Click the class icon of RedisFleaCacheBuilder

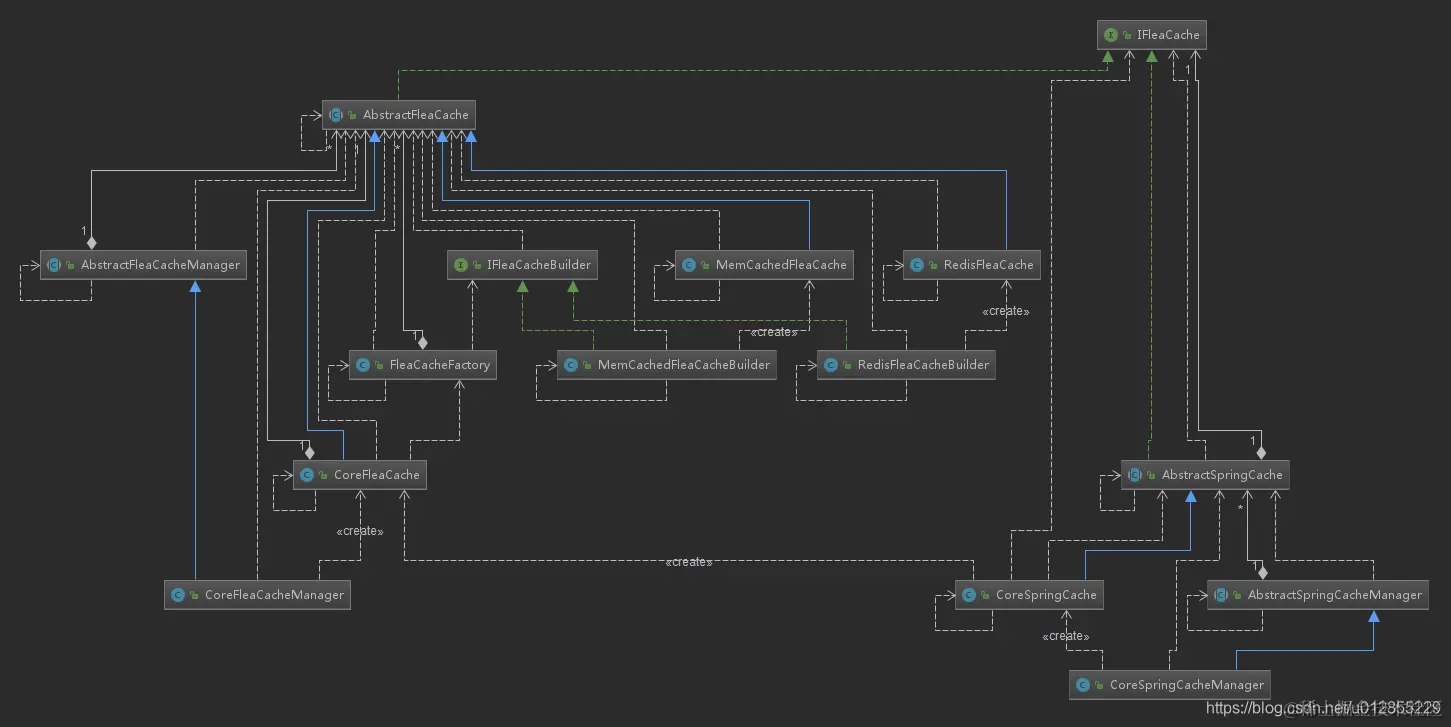[831, 365]
